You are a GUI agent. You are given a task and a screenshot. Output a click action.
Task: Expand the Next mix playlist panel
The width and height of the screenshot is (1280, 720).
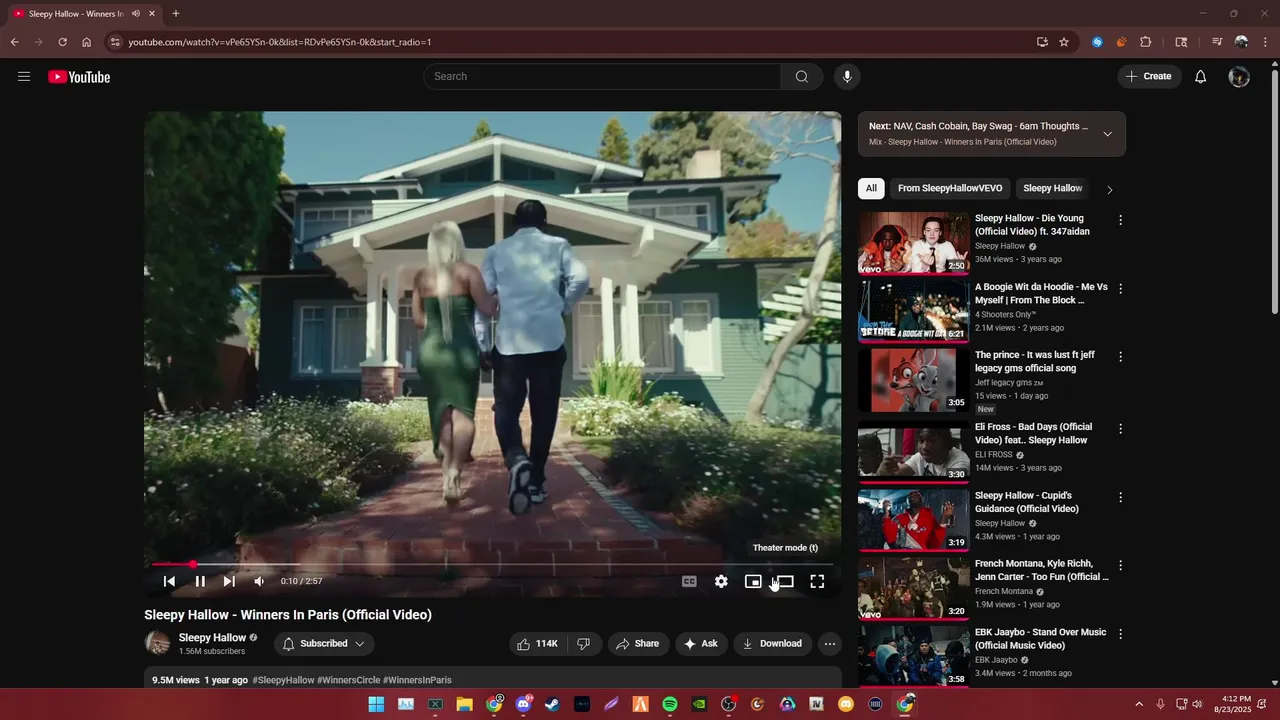pyautogui.click(x=1107, y=134)
